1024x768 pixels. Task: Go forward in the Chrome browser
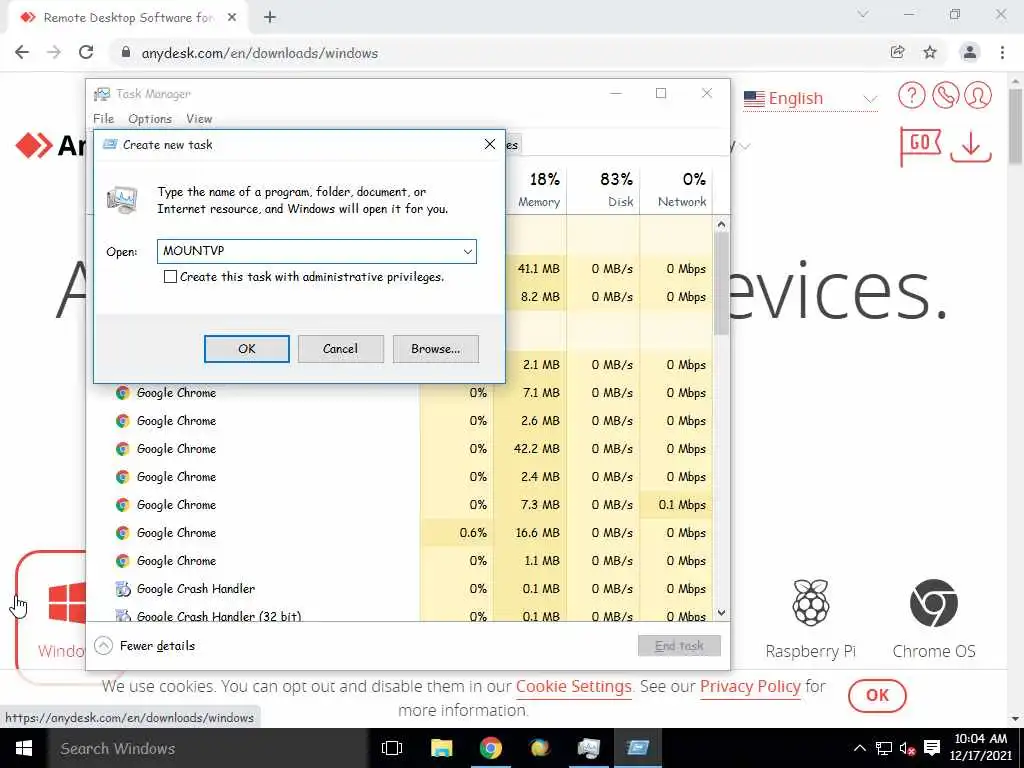(54, 53)
